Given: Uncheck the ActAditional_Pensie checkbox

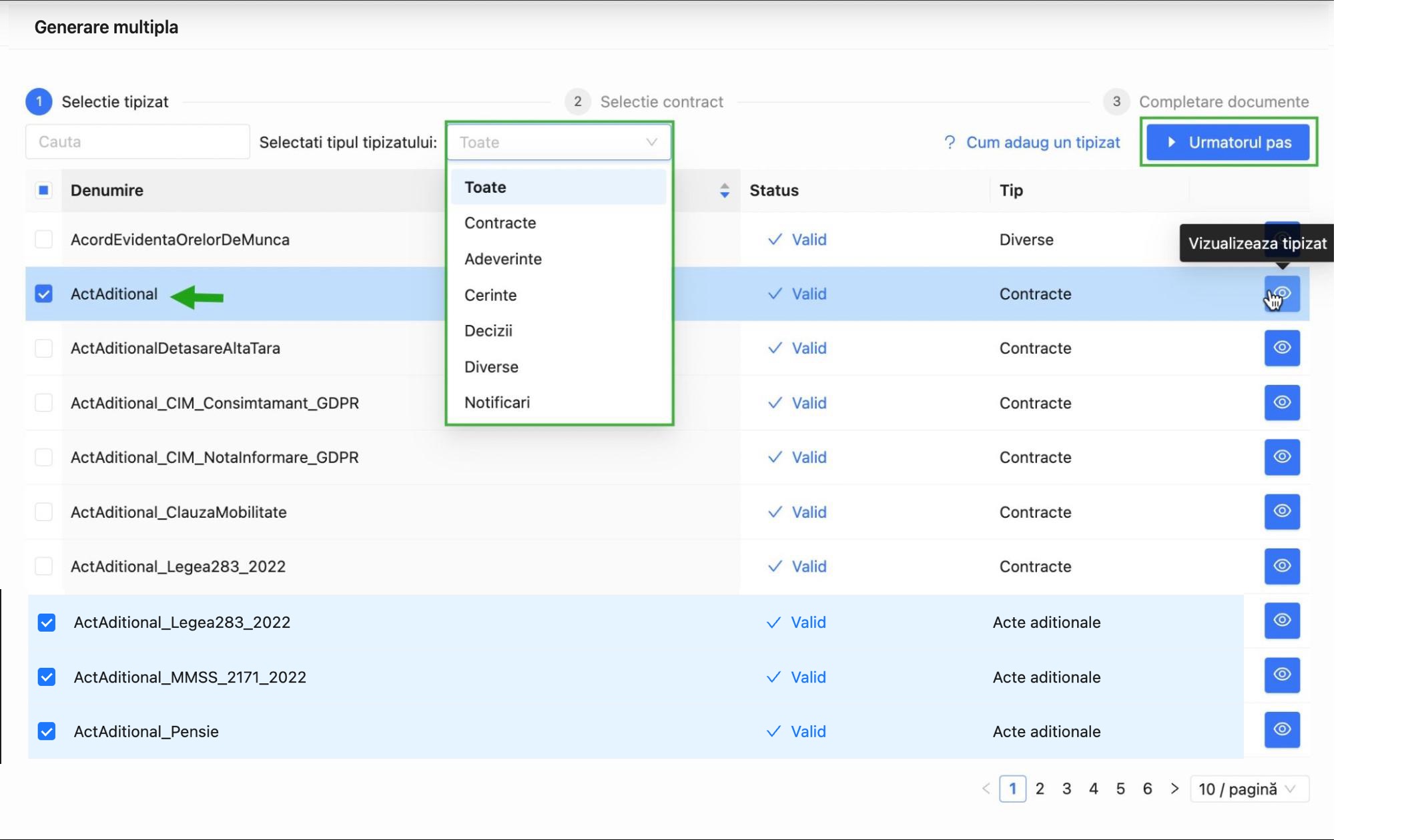Looking at the screenshot, I should (x=47, y=731).
